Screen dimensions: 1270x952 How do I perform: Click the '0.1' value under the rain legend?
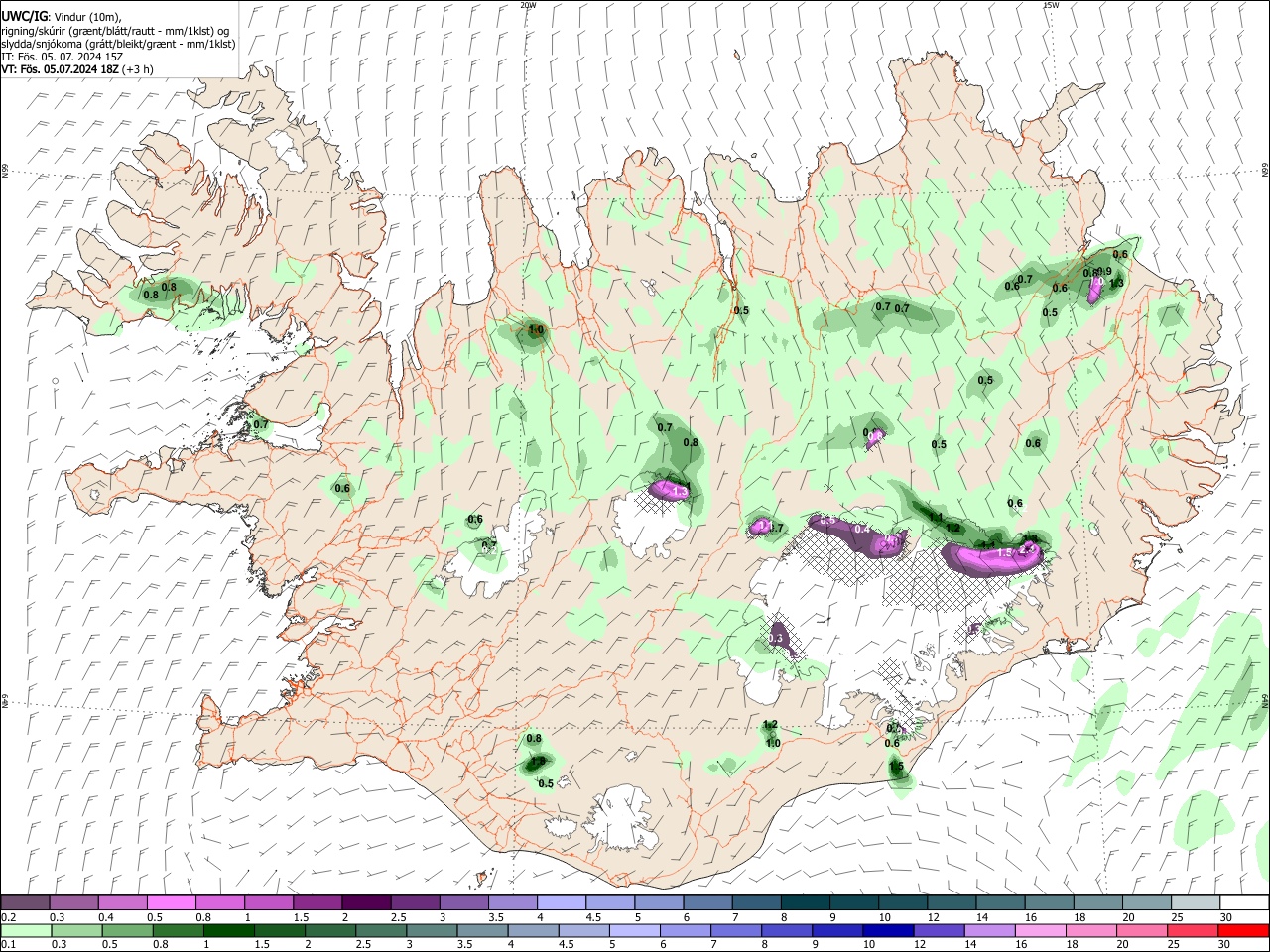[9, 945]
